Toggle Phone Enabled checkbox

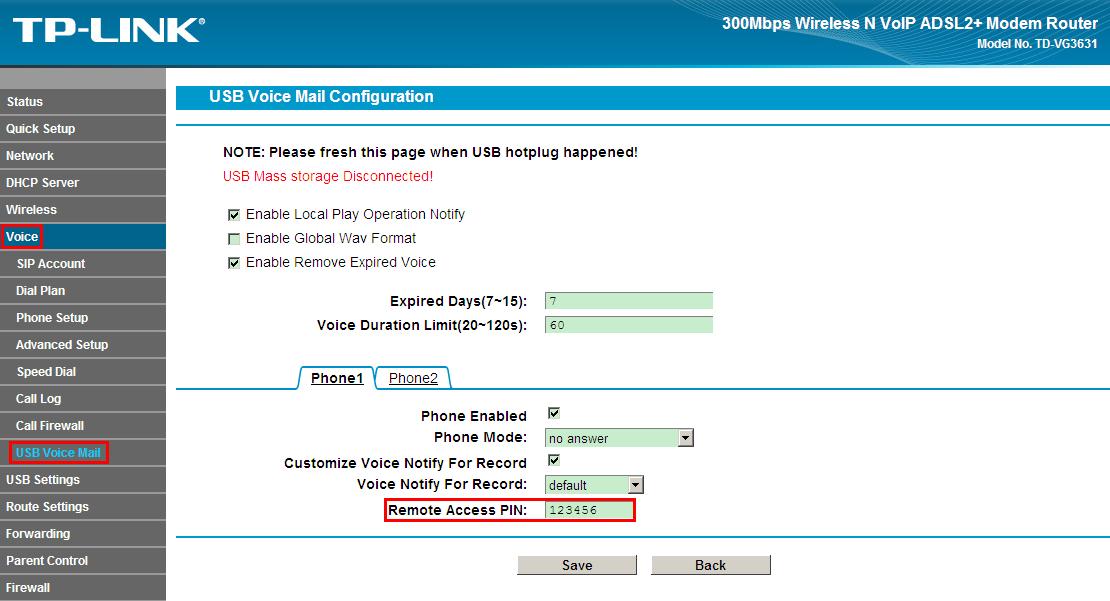coord(554,413)
